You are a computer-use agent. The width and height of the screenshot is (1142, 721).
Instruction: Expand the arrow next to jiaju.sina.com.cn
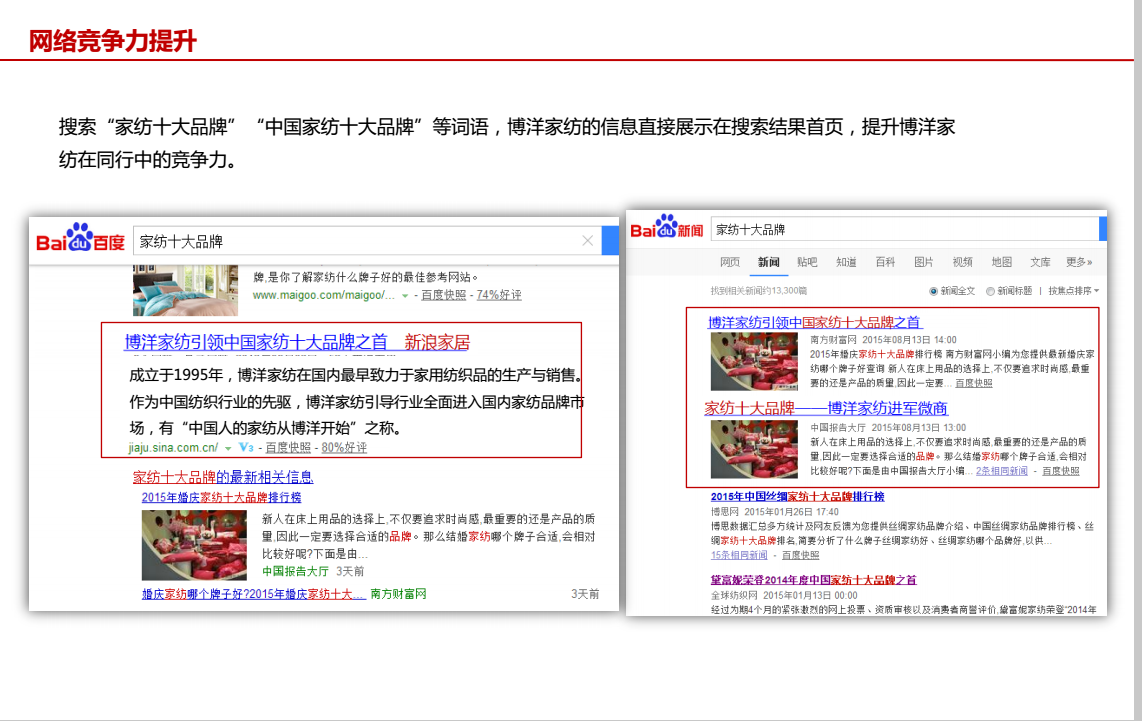(228, 448)
